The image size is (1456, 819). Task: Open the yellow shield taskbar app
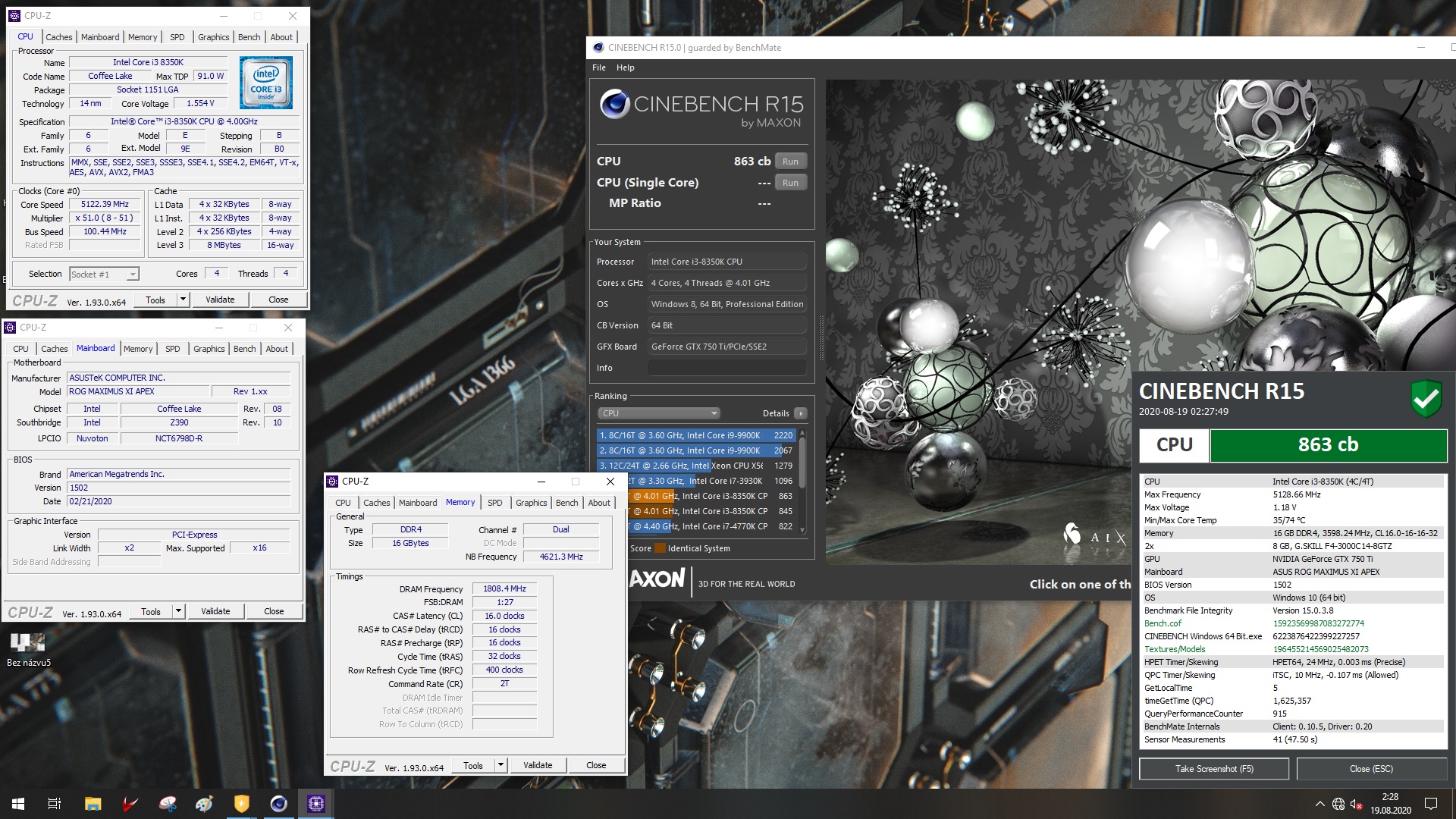coord(242,804)
